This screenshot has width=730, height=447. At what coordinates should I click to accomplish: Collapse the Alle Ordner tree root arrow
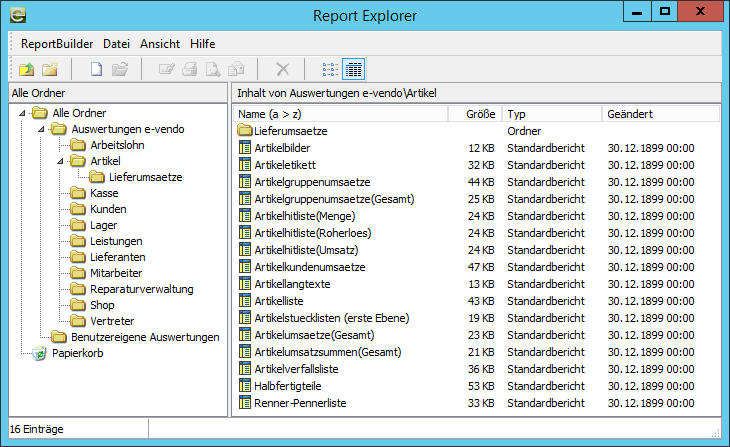[x=22, y=113]
